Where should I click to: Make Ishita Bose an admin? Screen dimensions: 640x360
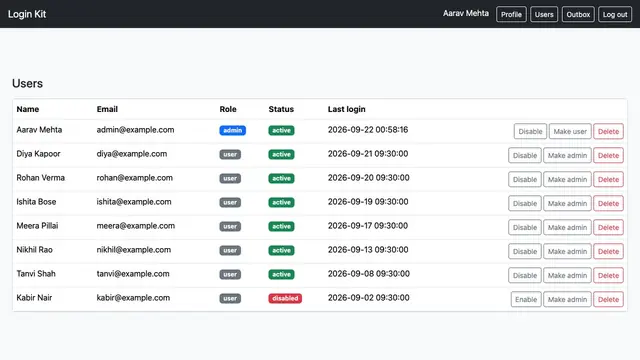tap(567, 203)
